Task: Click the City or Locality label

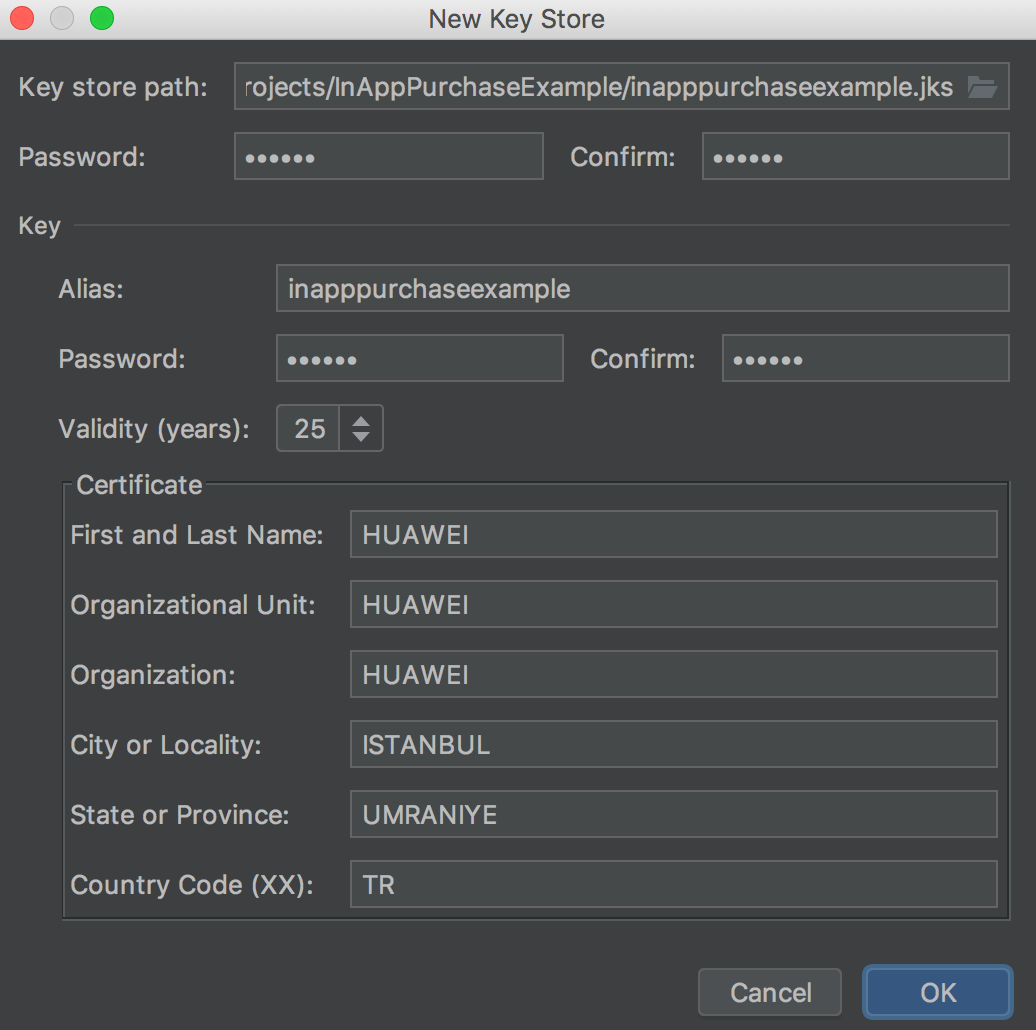Action: [166, 745]
